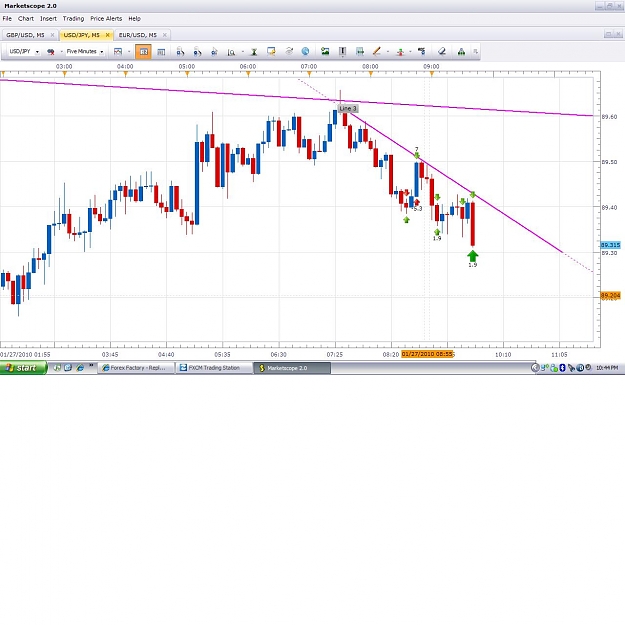Select the Line 3 label on trendline
Screen dimensions: 625x625
[348, 108]
